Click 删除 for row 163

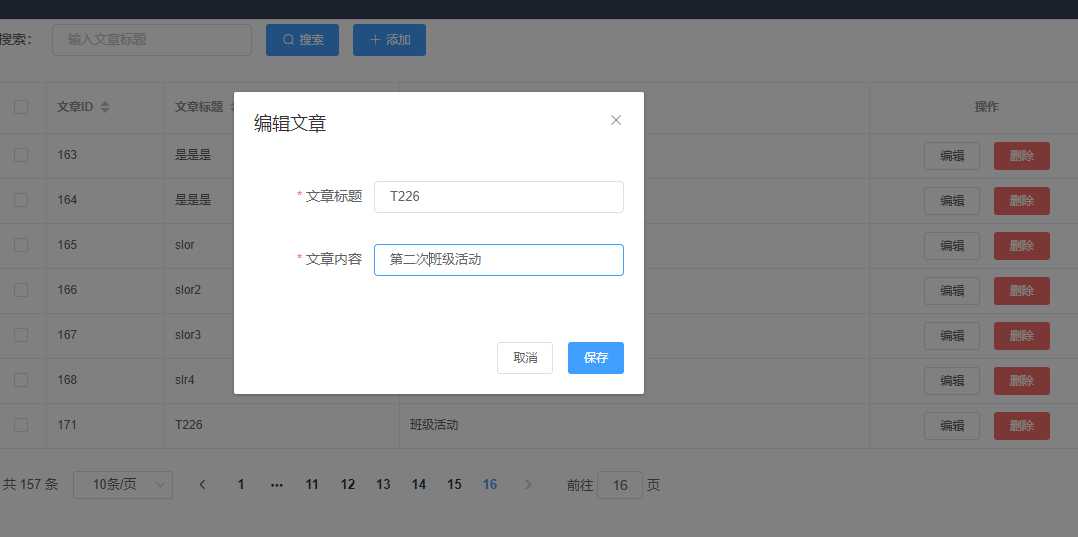(x=1022, y=155)
